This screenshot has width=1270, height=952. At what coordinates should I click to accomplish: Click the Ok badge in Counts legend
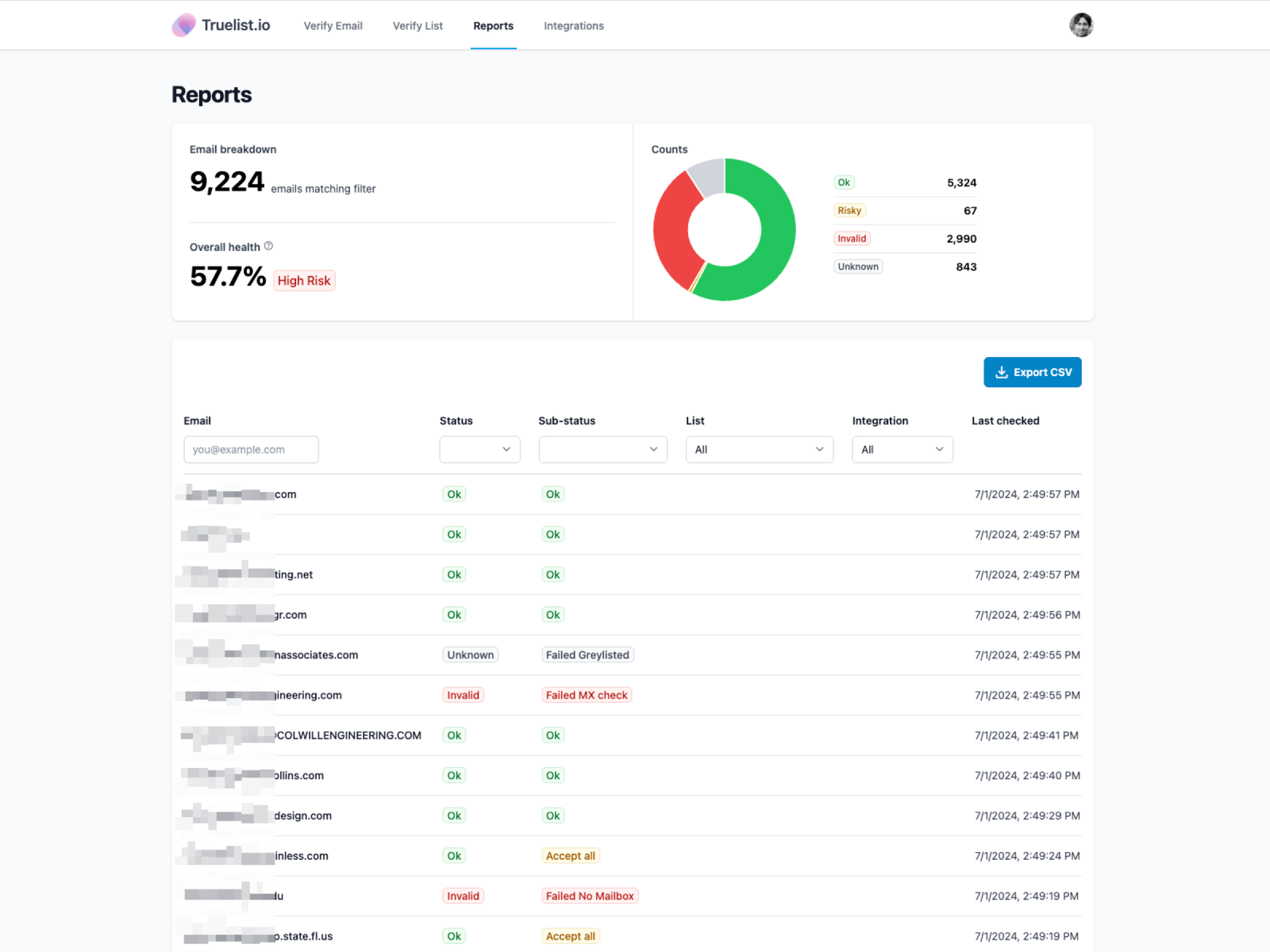click(x=844, y=182)
